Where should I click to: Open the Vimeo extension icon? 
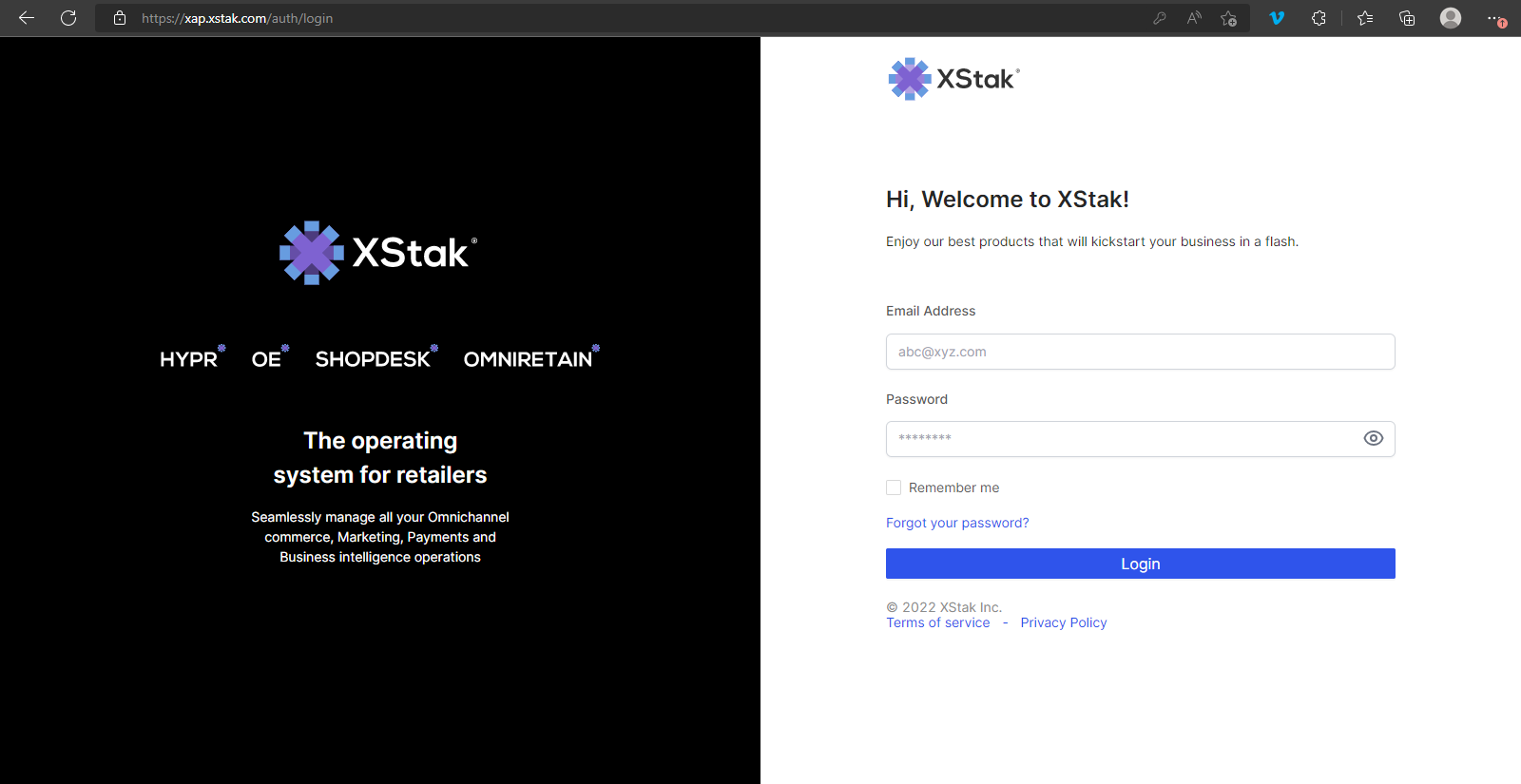pos(1277,18)
